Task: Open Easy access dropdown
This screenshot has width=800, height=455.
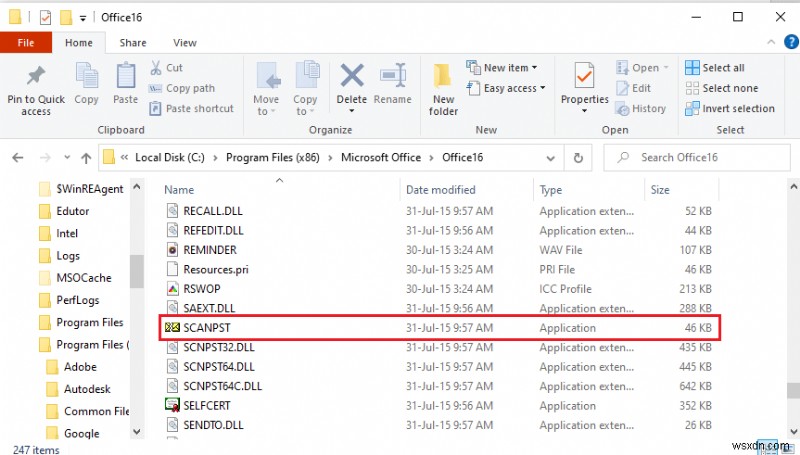Action: (506, 88)
